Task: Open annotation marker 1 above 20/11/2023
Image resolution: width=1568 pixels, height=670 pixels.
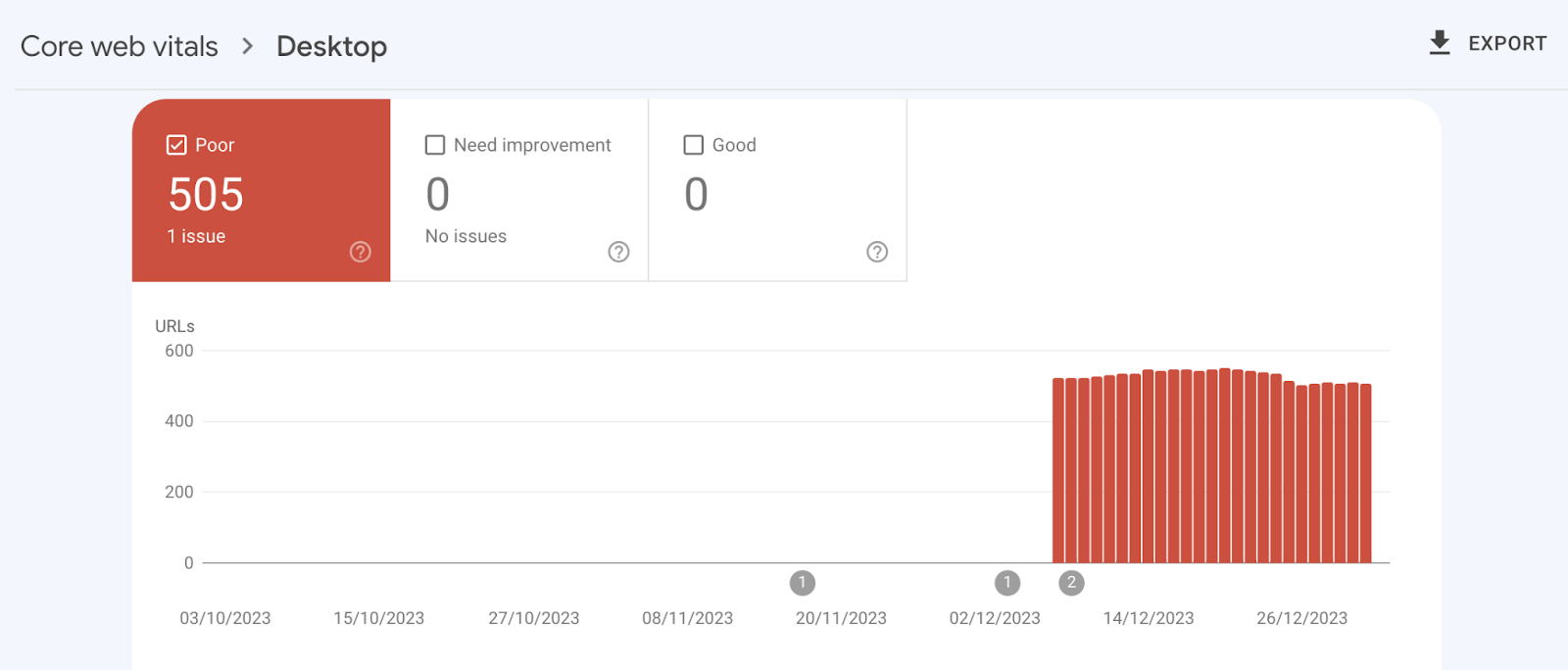Action: pos(803,583)
